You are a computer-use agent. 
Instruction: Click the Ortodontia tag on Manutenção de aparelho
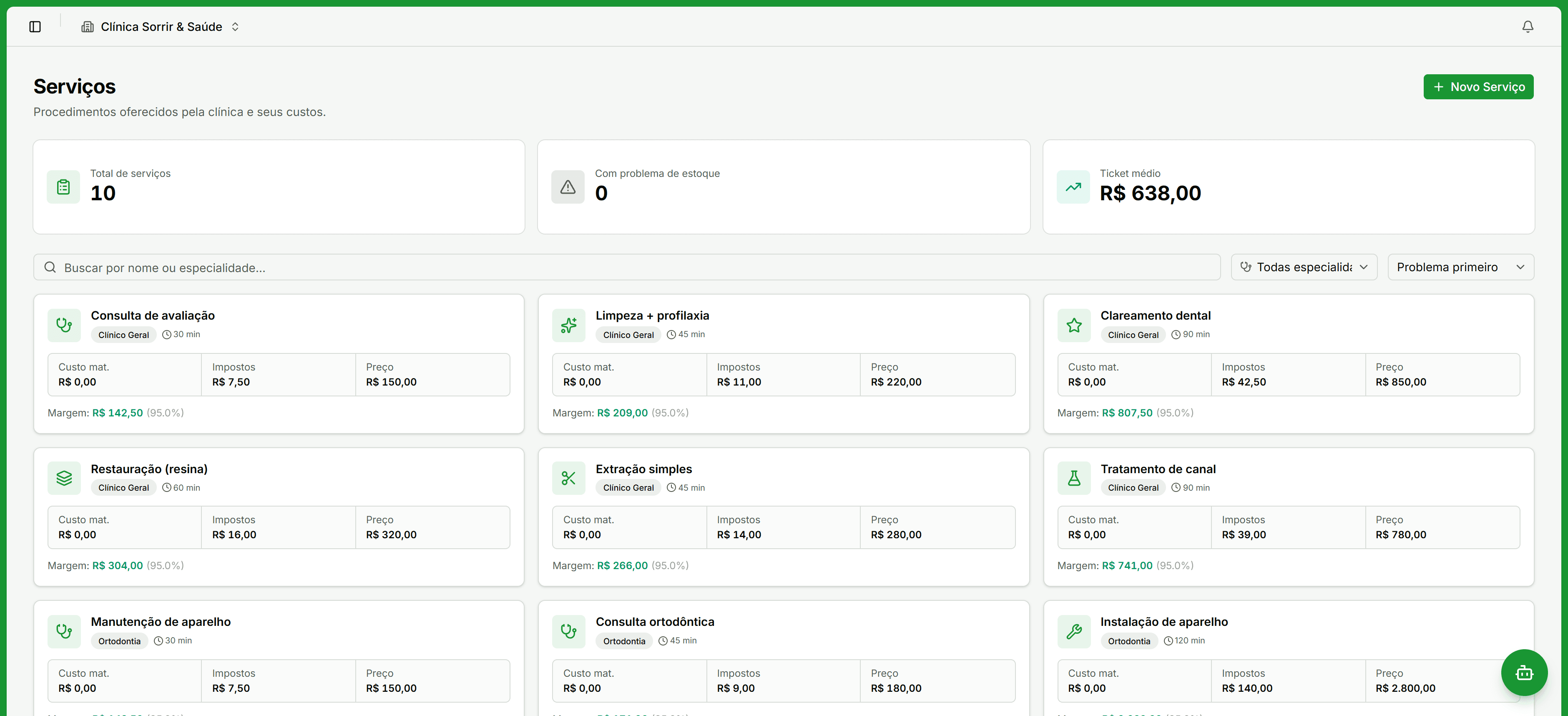(119, 641)
